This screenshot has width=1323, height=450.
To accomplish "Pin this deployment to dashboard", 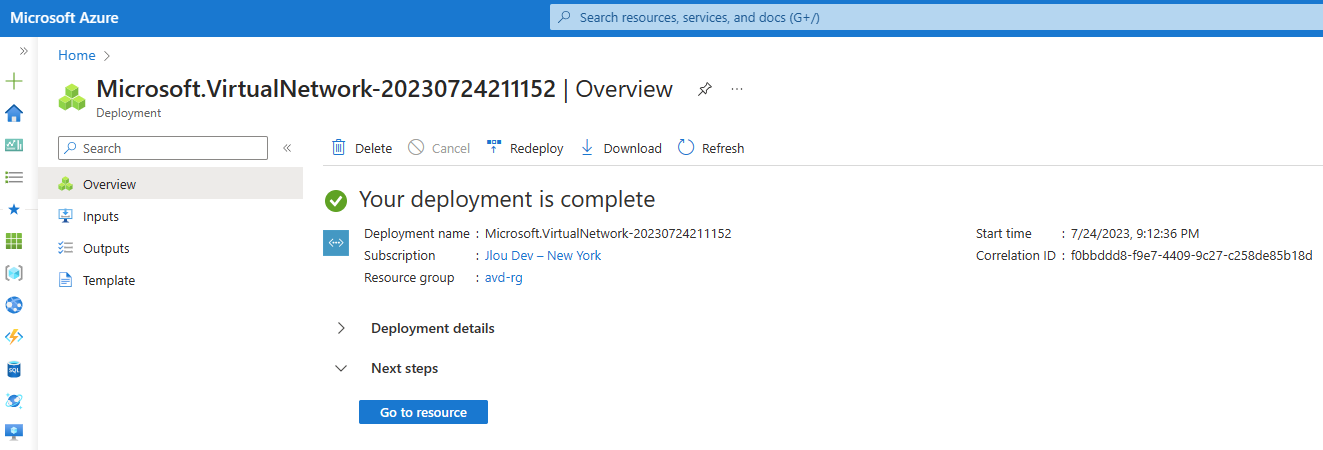I will (x=705, y=89).
